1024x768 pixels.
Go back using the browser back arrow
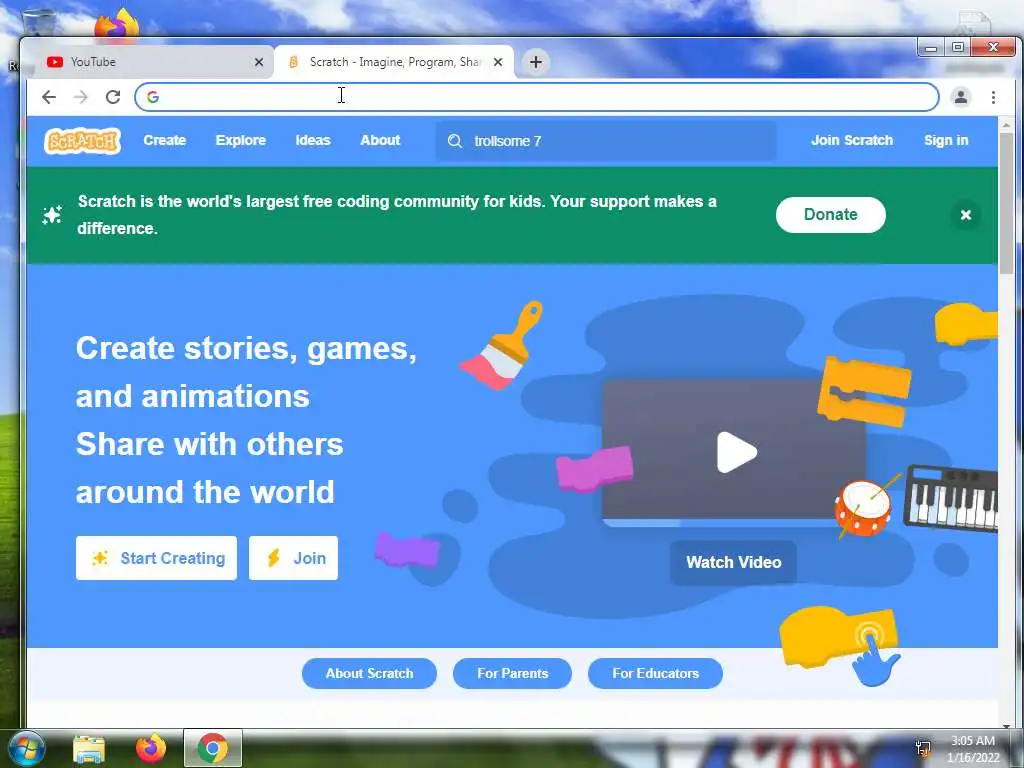(49, 97)
